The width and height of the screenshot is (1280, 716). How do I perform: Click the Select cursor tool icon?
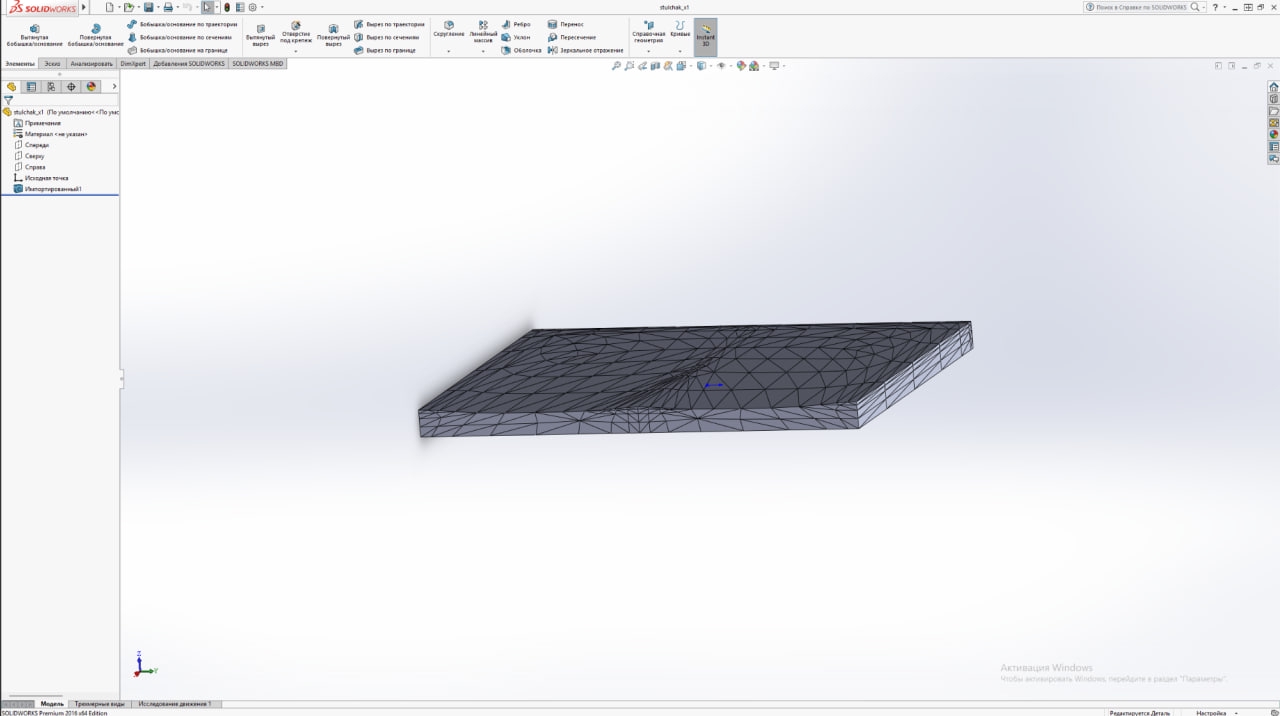[207, 7]
